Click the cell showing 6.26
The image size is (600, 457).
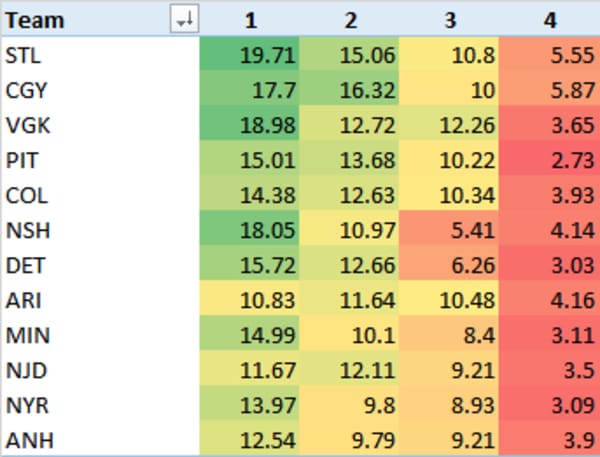(449, 264)
